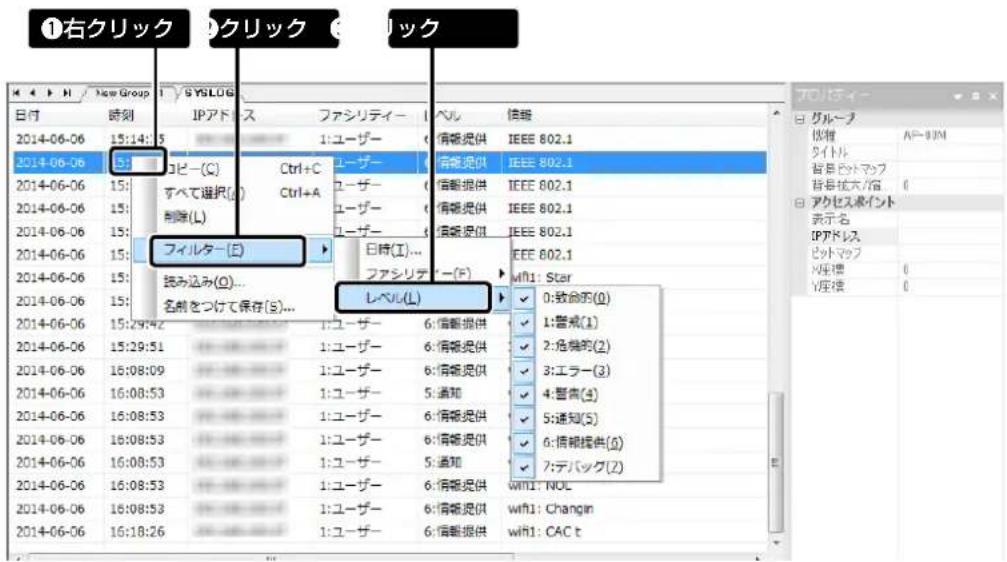Image resolution: width=1007 pixels, height=562 pixels.
Task: Go to previous tab navigation arrow
Action: 32,93
